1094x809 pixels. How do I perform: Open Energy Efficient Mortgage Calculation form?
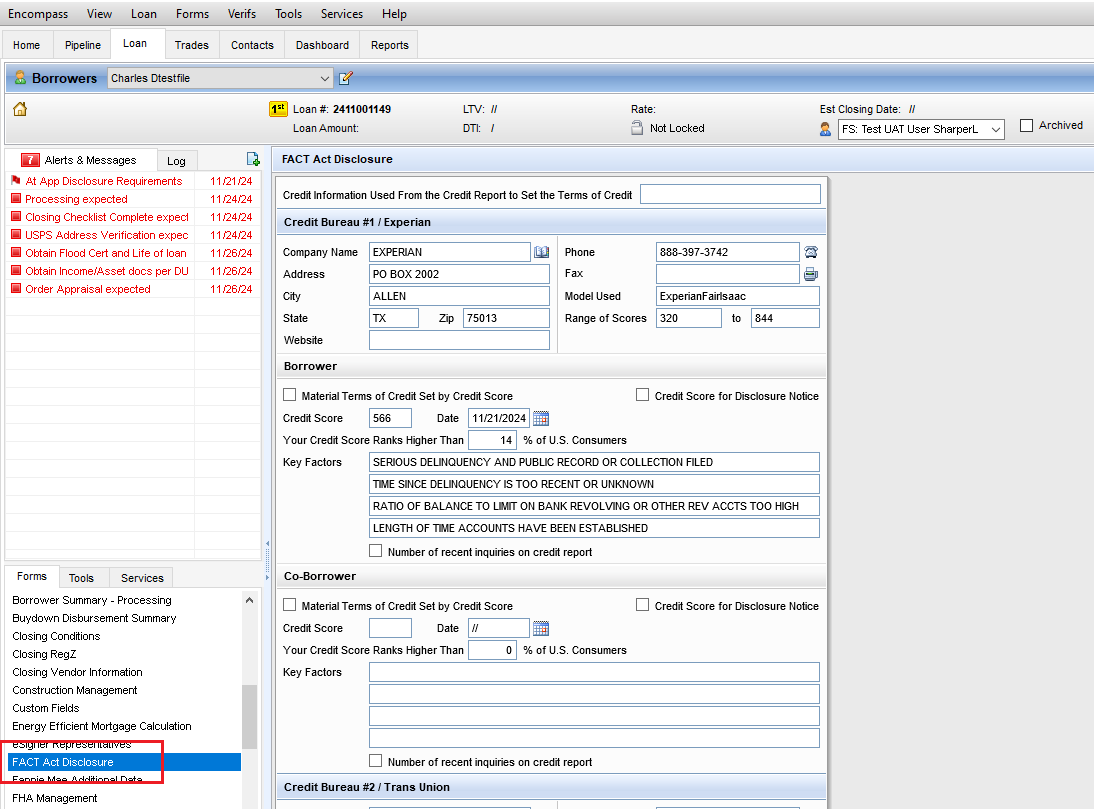click(101, 726)
